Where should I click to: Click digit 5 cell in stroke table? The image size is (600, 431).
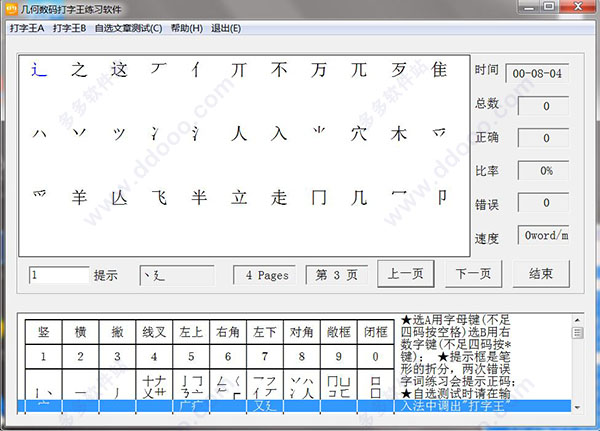click(x=191, y=357)
